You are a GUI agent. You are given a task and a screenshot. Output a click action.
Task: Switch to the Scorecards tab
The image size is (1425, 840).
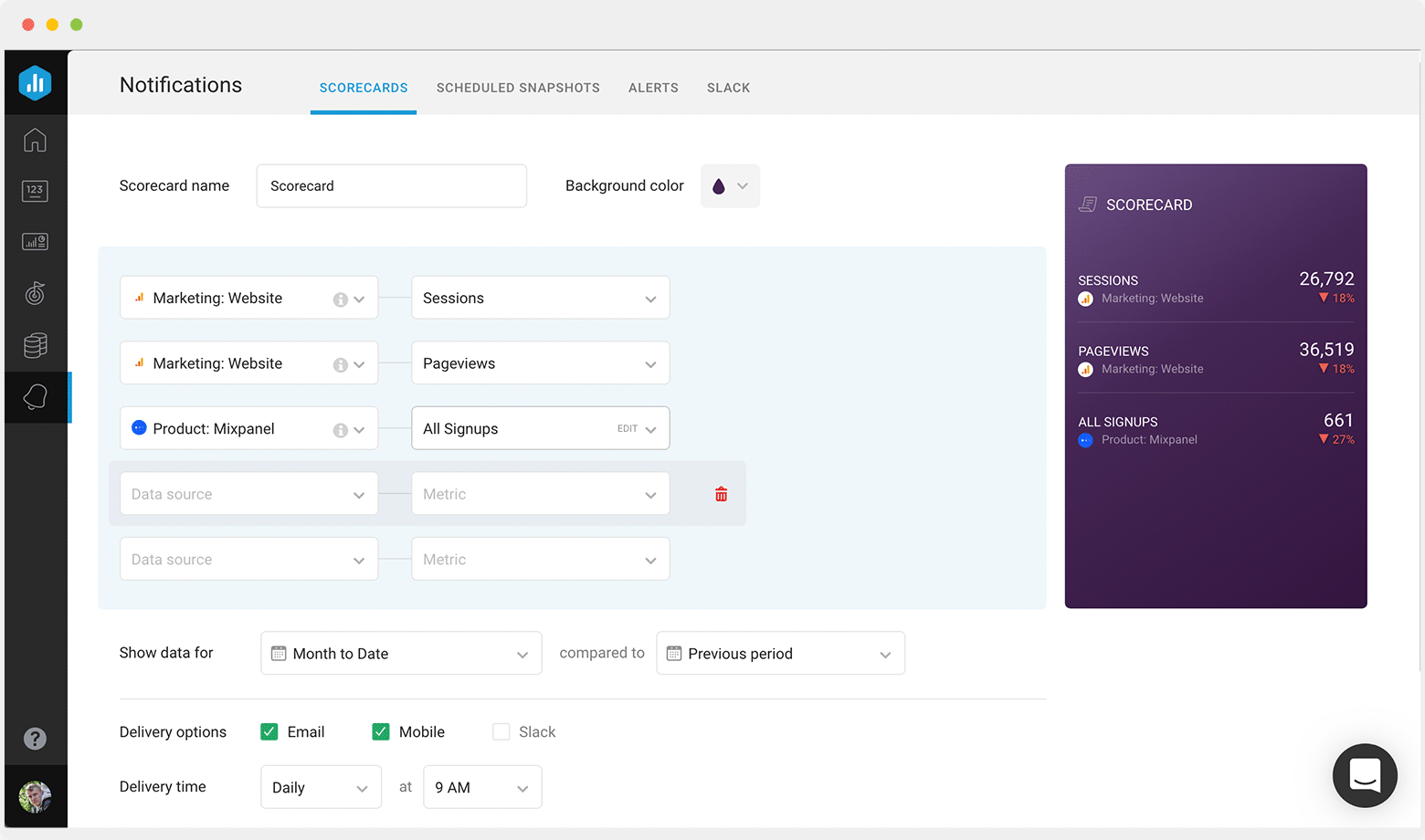364,88
